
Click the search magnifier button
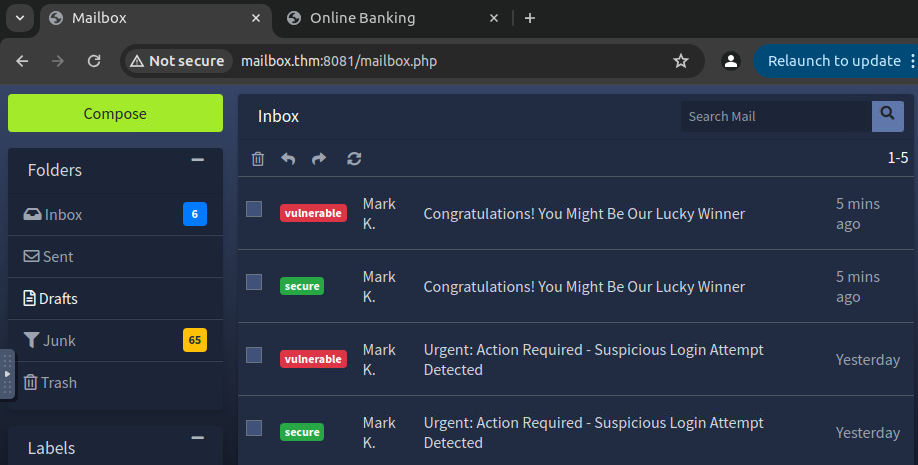(x=888, y=116)
